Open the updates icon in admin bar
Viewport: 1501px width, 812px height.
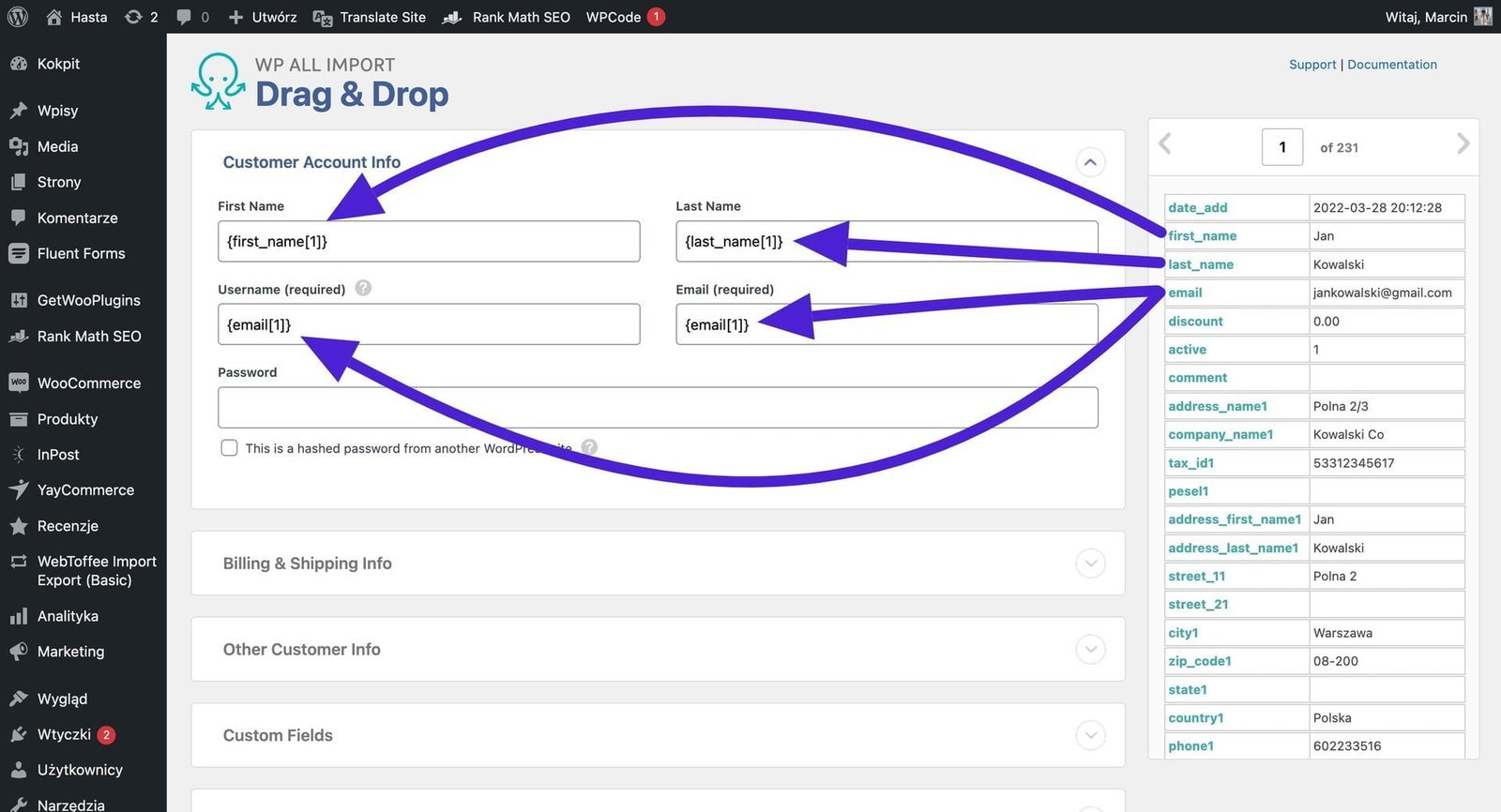click(134, 17)
